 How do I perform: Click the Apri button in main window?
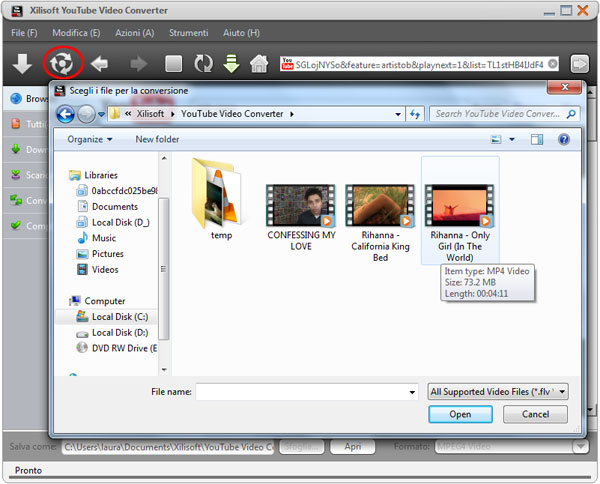point(352,447)
